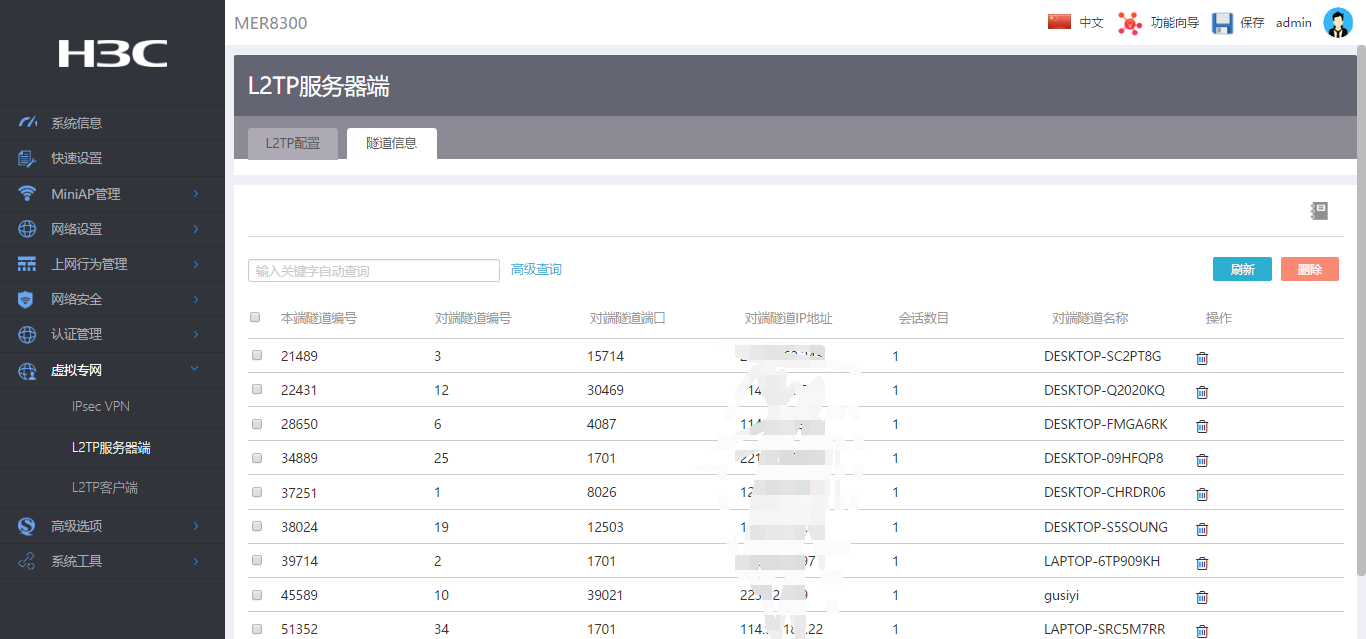Click the network settings globe icon
Image resolution: width=1366 pixels, height=639 pixels.
click(28, 229)
